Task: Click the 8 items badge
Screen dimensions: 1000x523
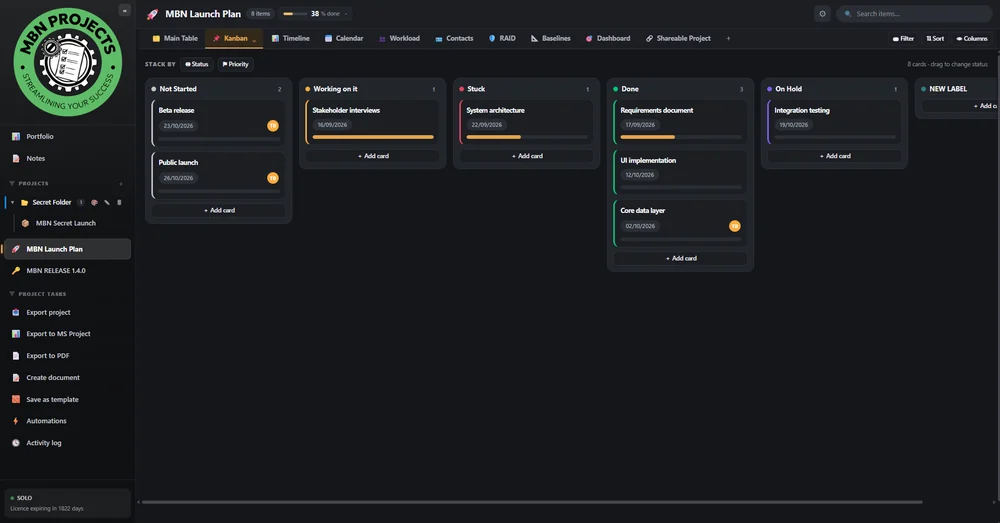Action: (x=260, y=13)
